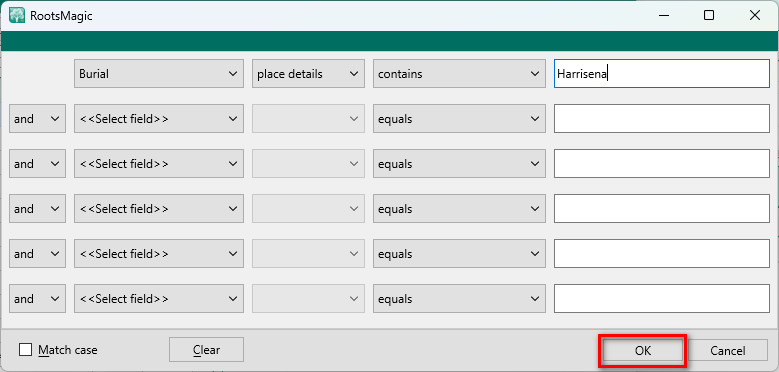This screenshot has width=779, height=372.
Task: Open the fourth row Select field dropdown
Action: coord(159,209)
